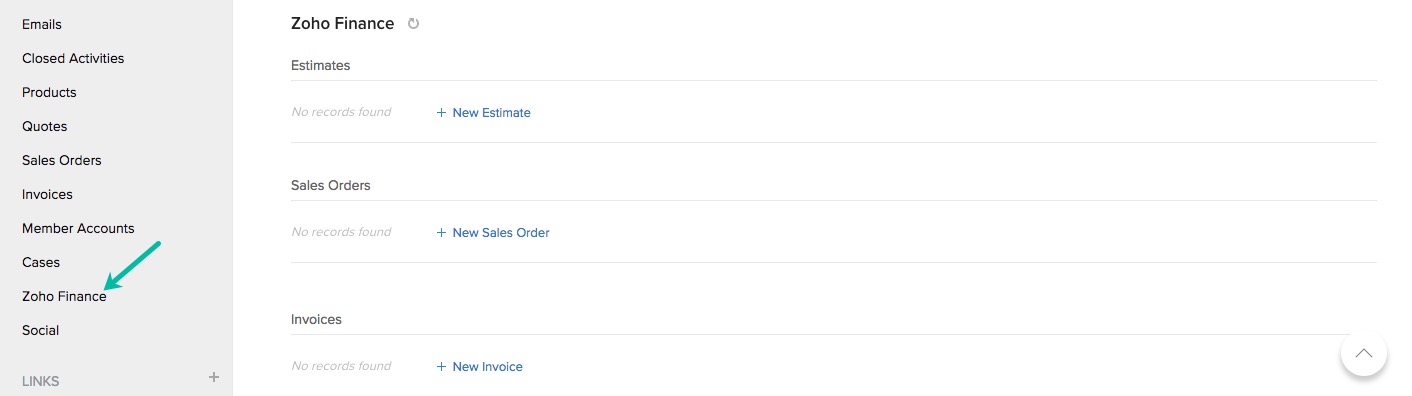Viewport: 1412px width, 396px height.
Task: Click the plus icon of New Invoice
Action: pyautogui.click(x=441, y=367)
